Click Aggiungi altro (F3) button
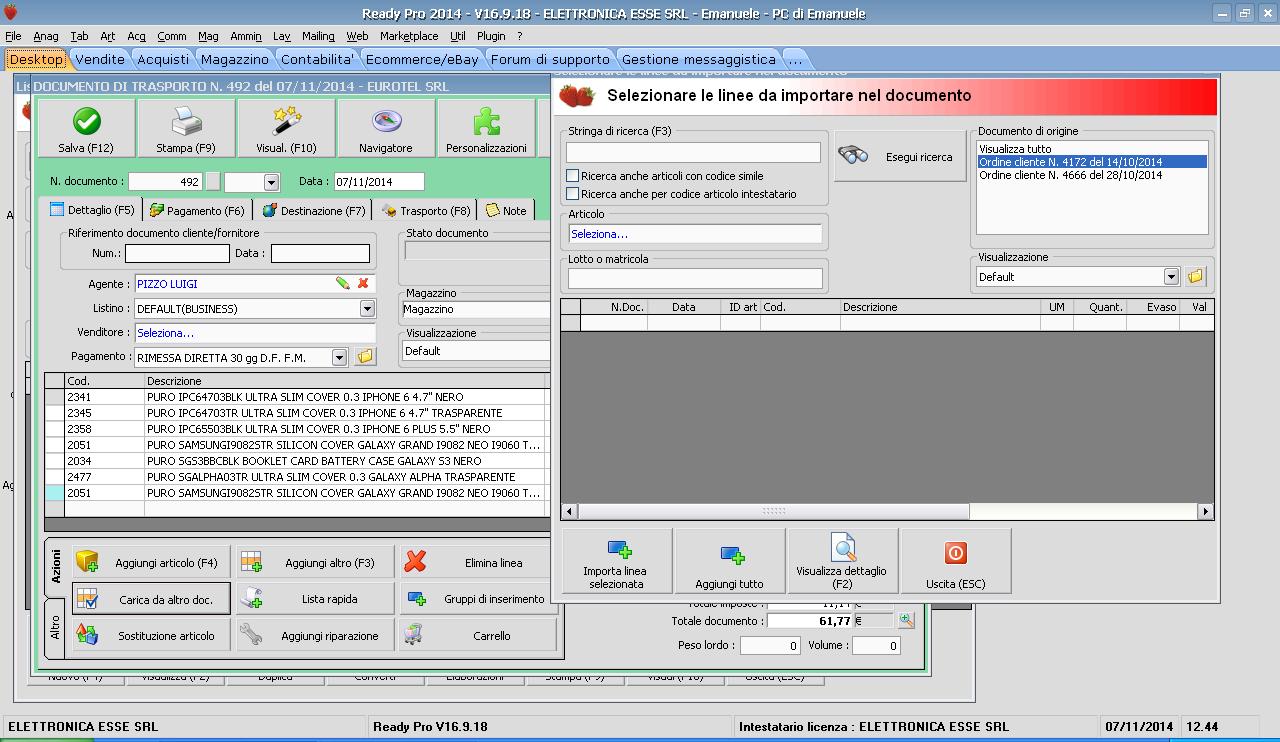The image size is (1280, 742). click(314, 563)
